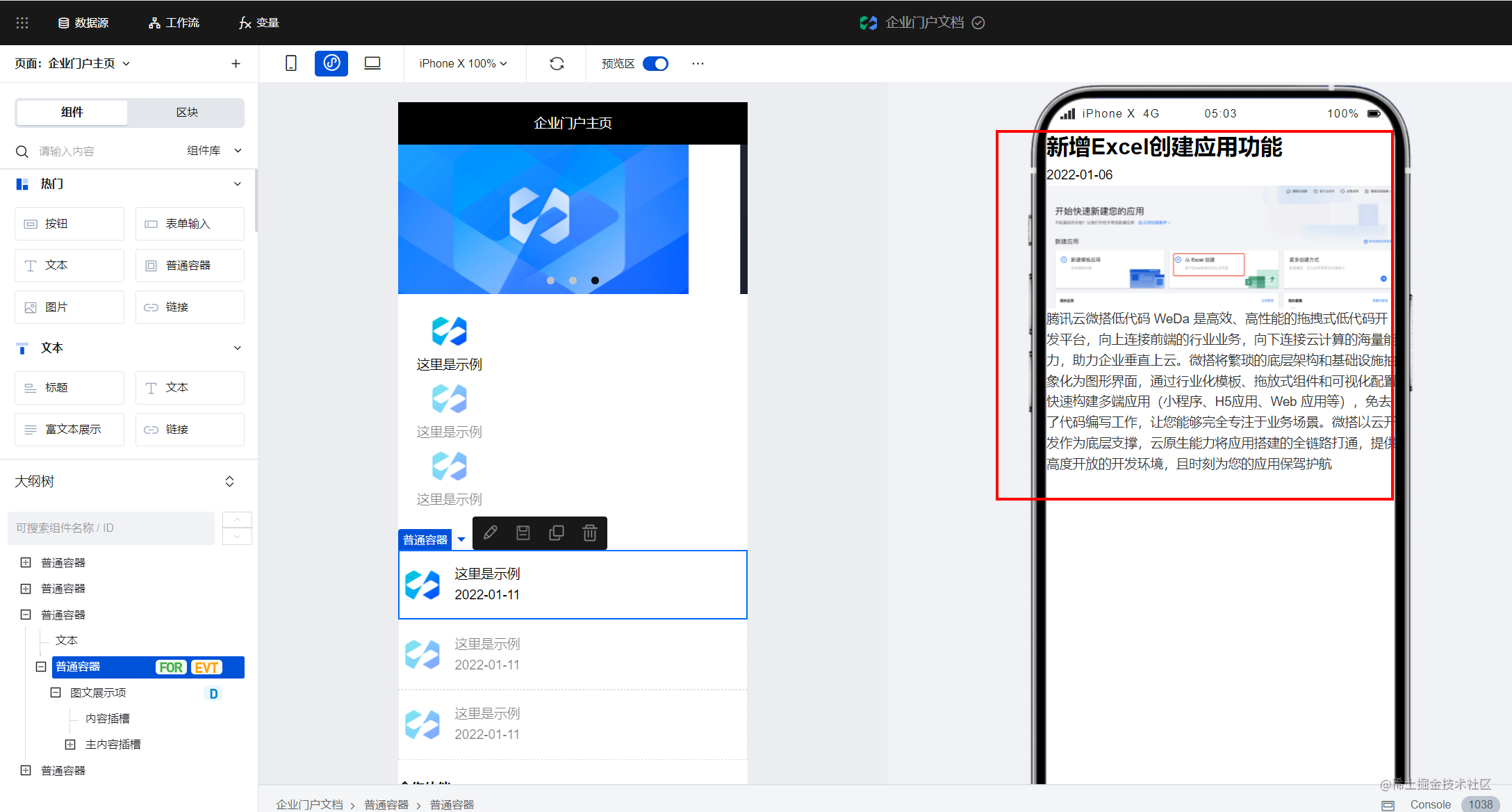Switch to desktop PC preview icon
The height and width of the screenshot is (812, 1512).
point(372,63)
